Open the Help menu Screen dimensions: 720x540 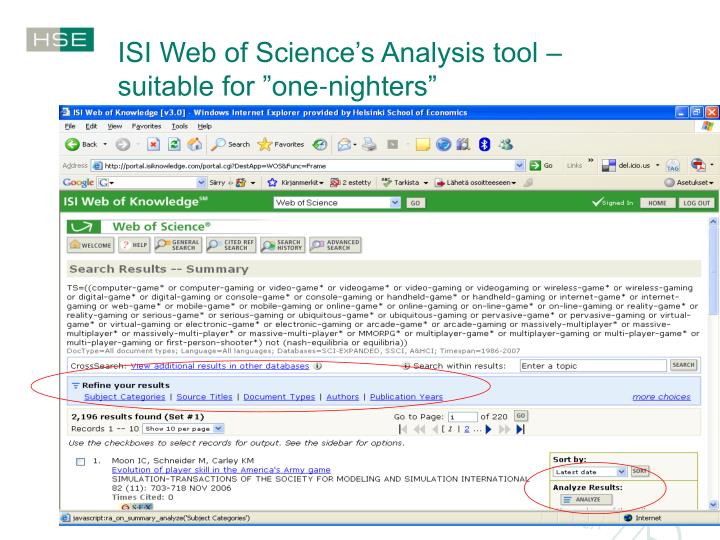tap(204, 126)
